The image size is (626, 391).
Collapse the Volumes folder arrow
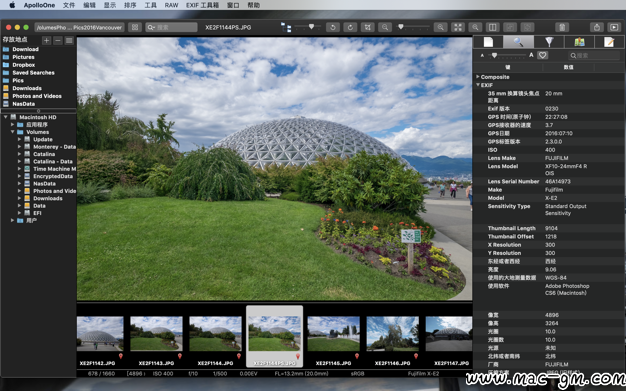pos(12,132)
